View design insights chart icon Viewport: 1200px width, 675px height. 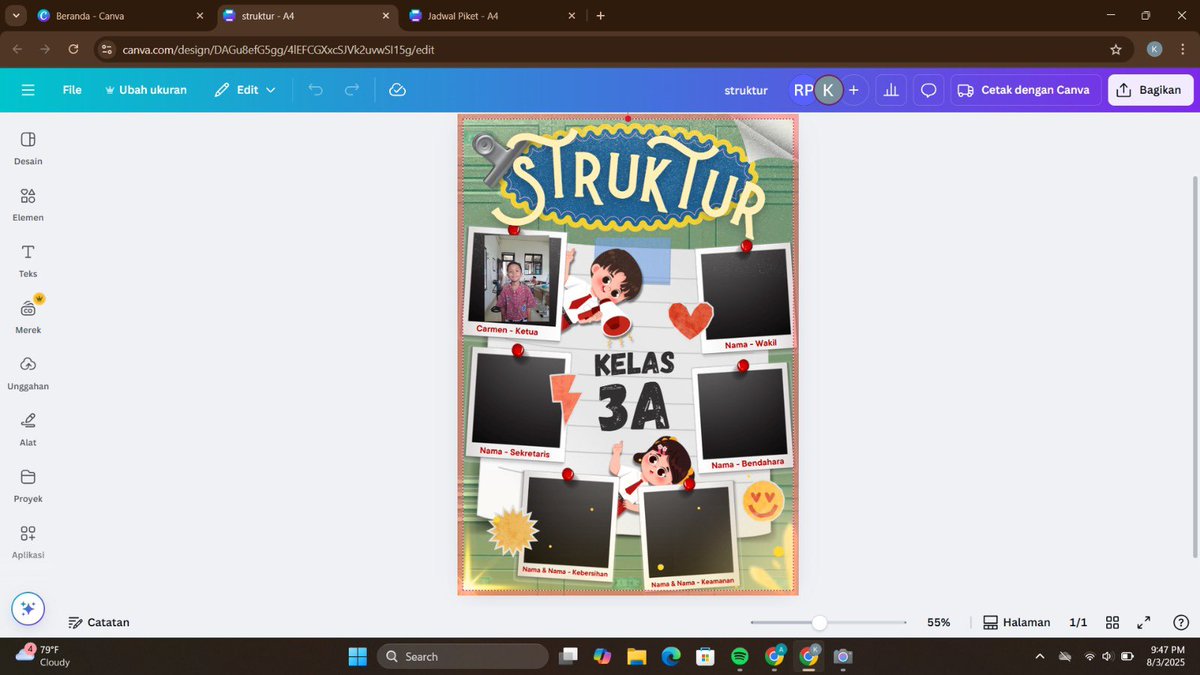[890, 89]
